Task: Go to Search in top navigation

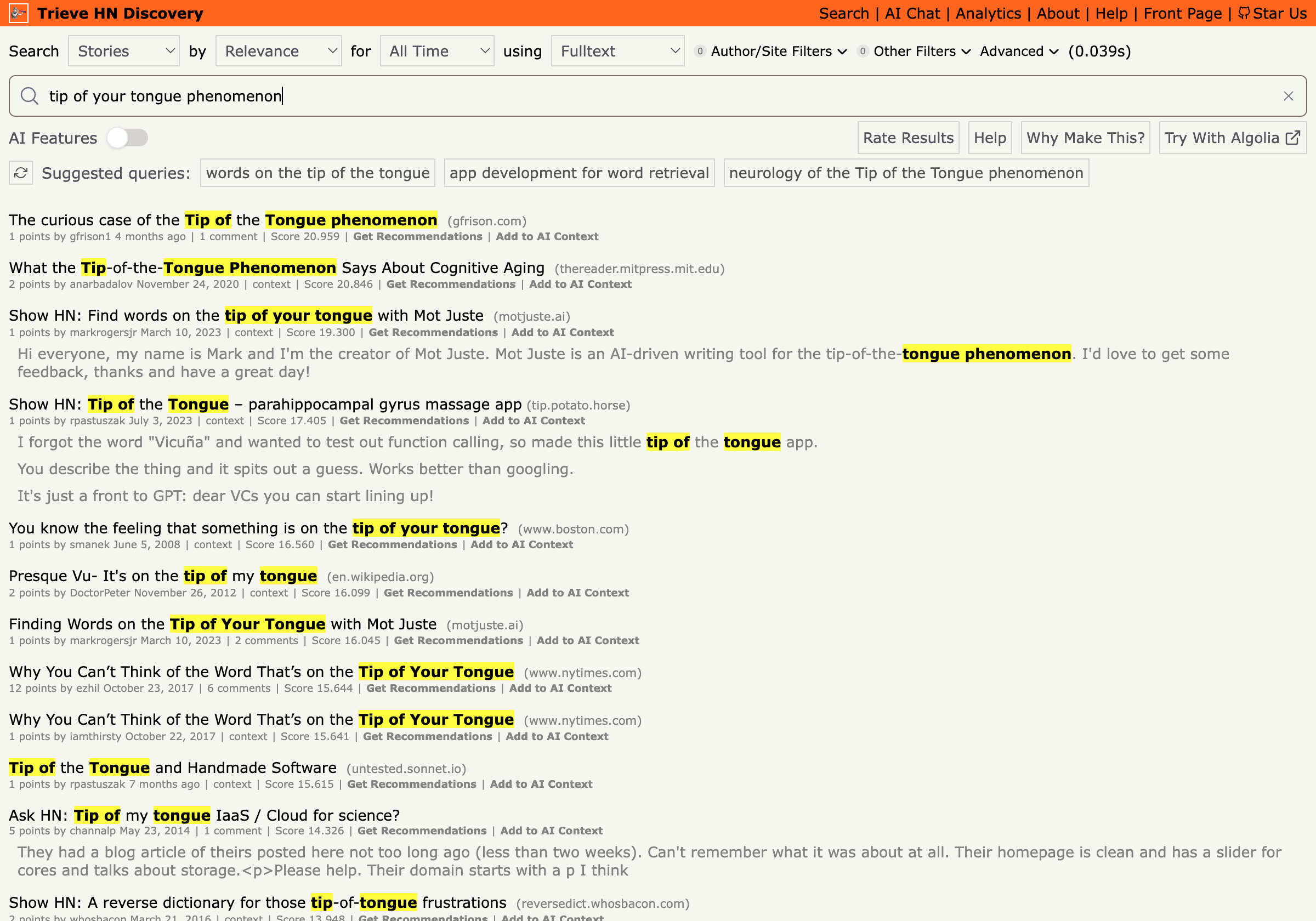Action: [843, 13]
